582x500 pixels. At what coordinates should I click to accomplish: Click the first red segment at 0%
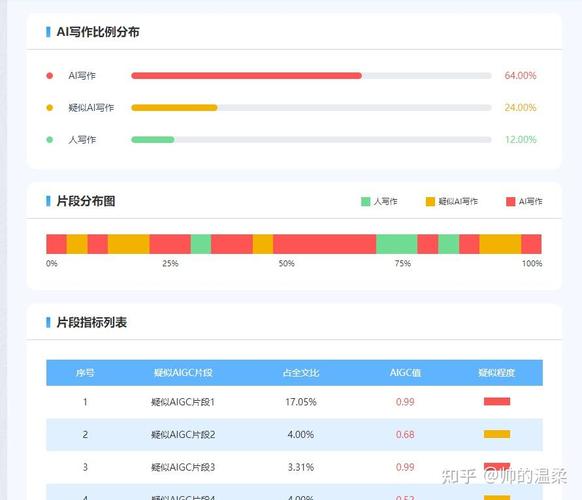[56, 244]
